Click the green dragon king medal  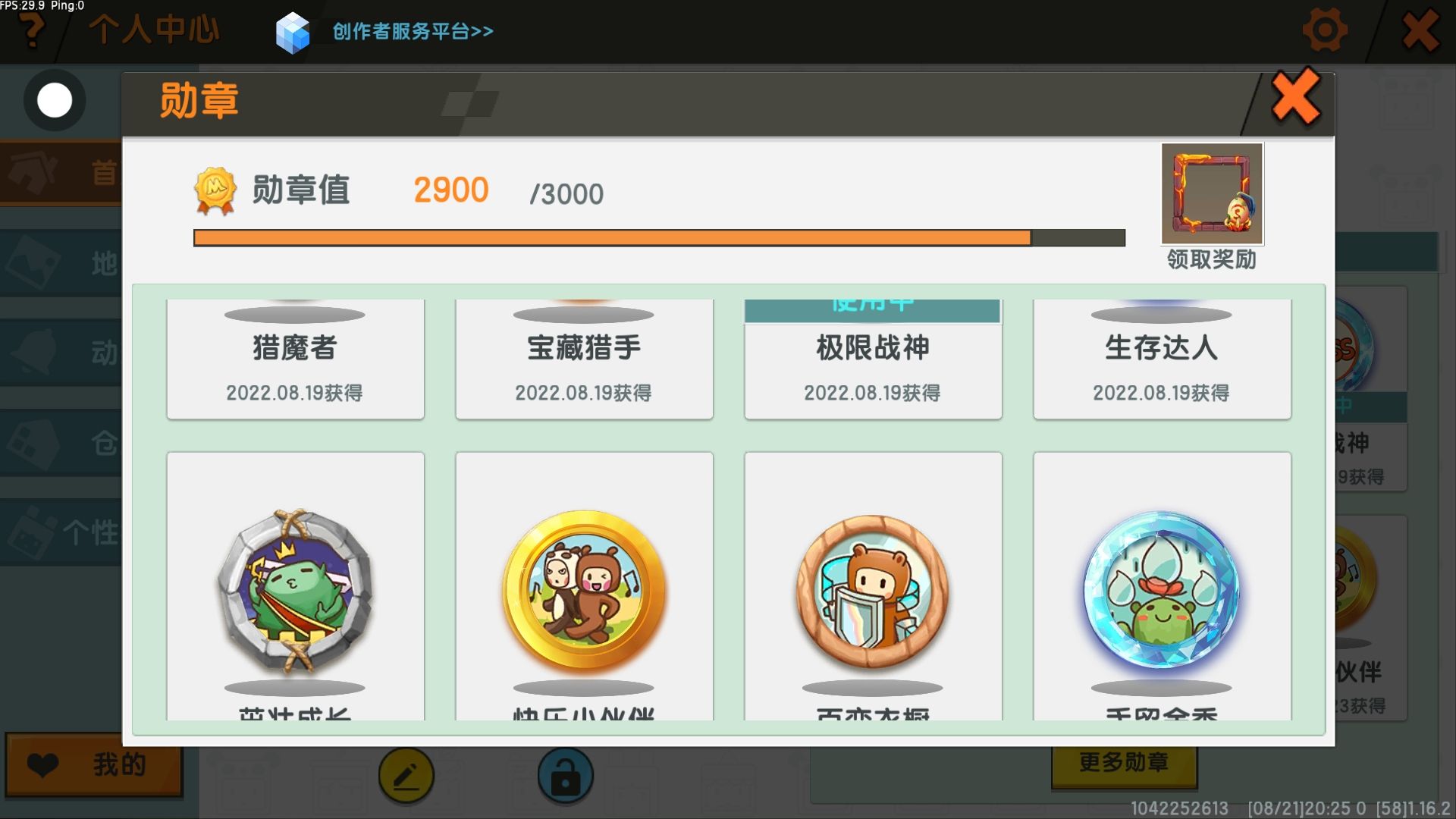coord(295,591)
